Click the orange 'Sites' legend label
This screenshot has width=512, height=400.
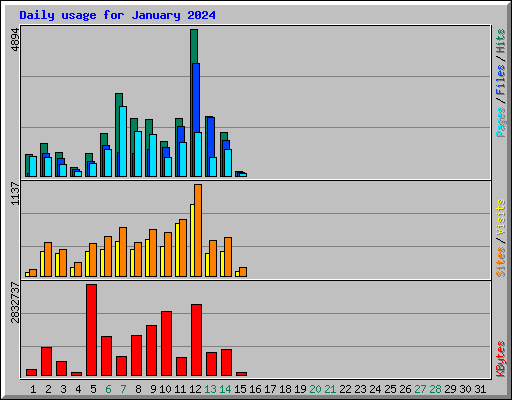tap(501, 262)
